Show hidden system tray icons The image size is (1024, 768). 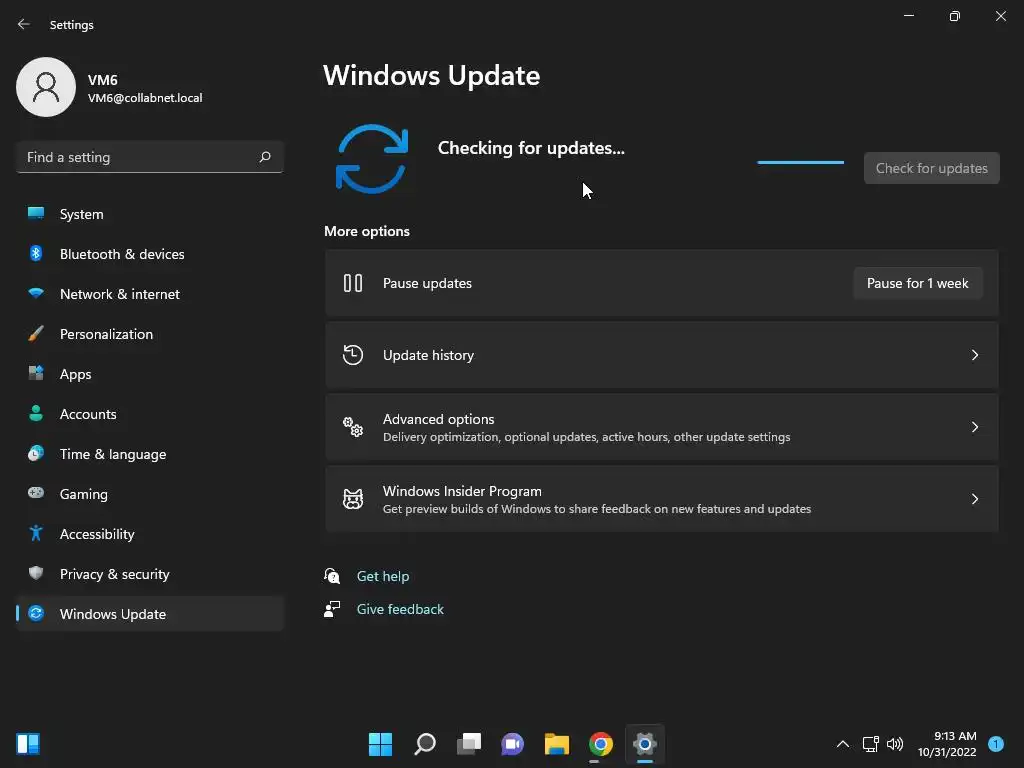click(x=843, y=744)
